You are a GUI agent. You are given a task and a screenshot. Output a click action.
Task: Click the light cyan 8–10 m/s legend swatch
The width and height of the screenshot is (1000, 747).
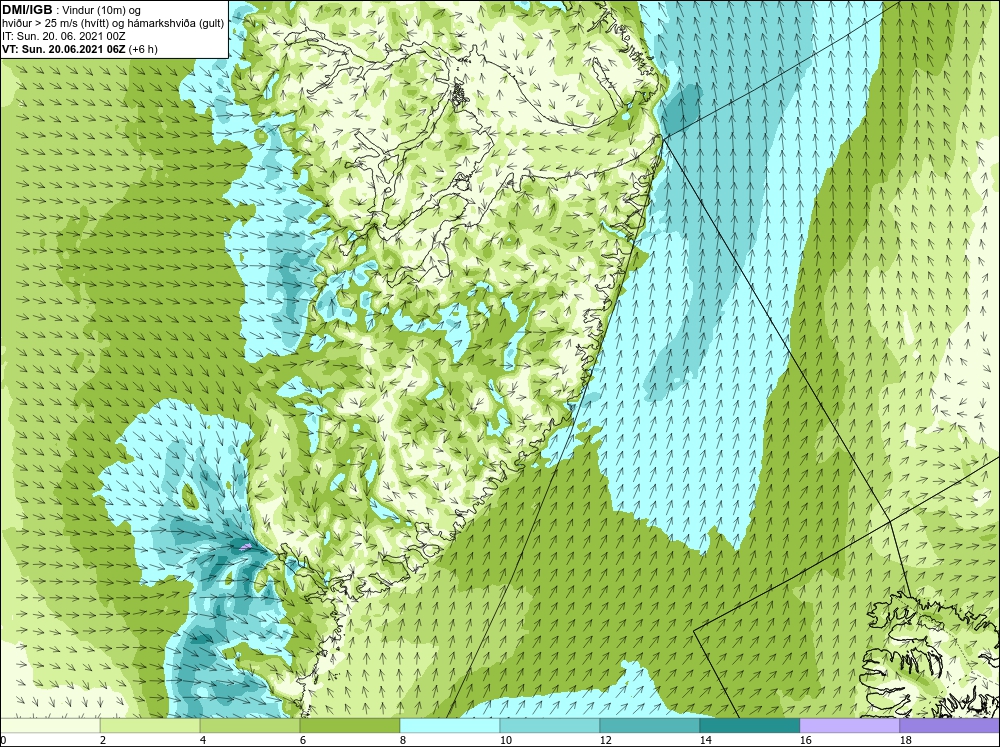coord(450,725)
